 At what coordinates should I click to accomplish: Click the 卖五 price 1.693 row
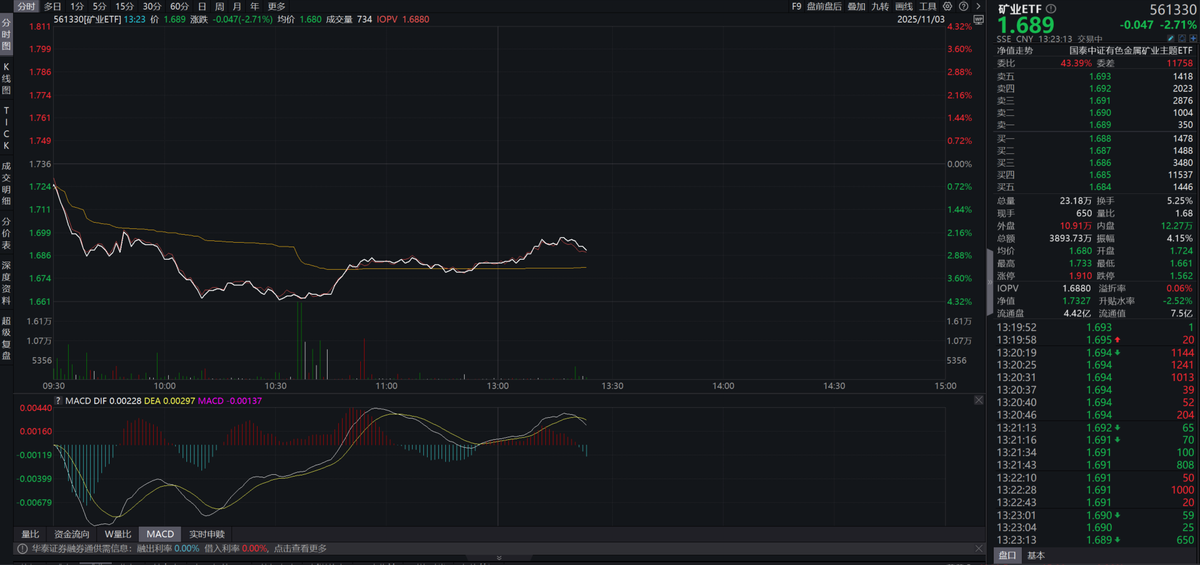(1095, 76)
